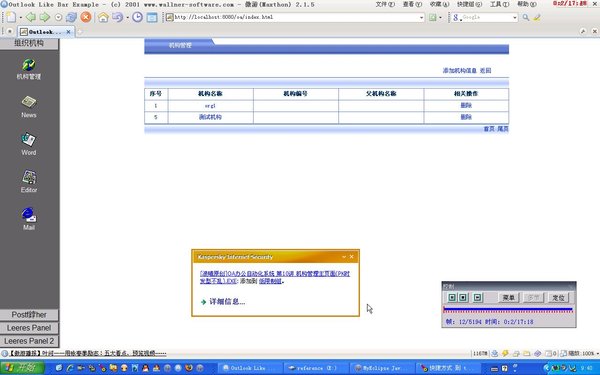The image size is (600, 375).
Task: Click the orange Stop loading icon
Action: point(86,17)
